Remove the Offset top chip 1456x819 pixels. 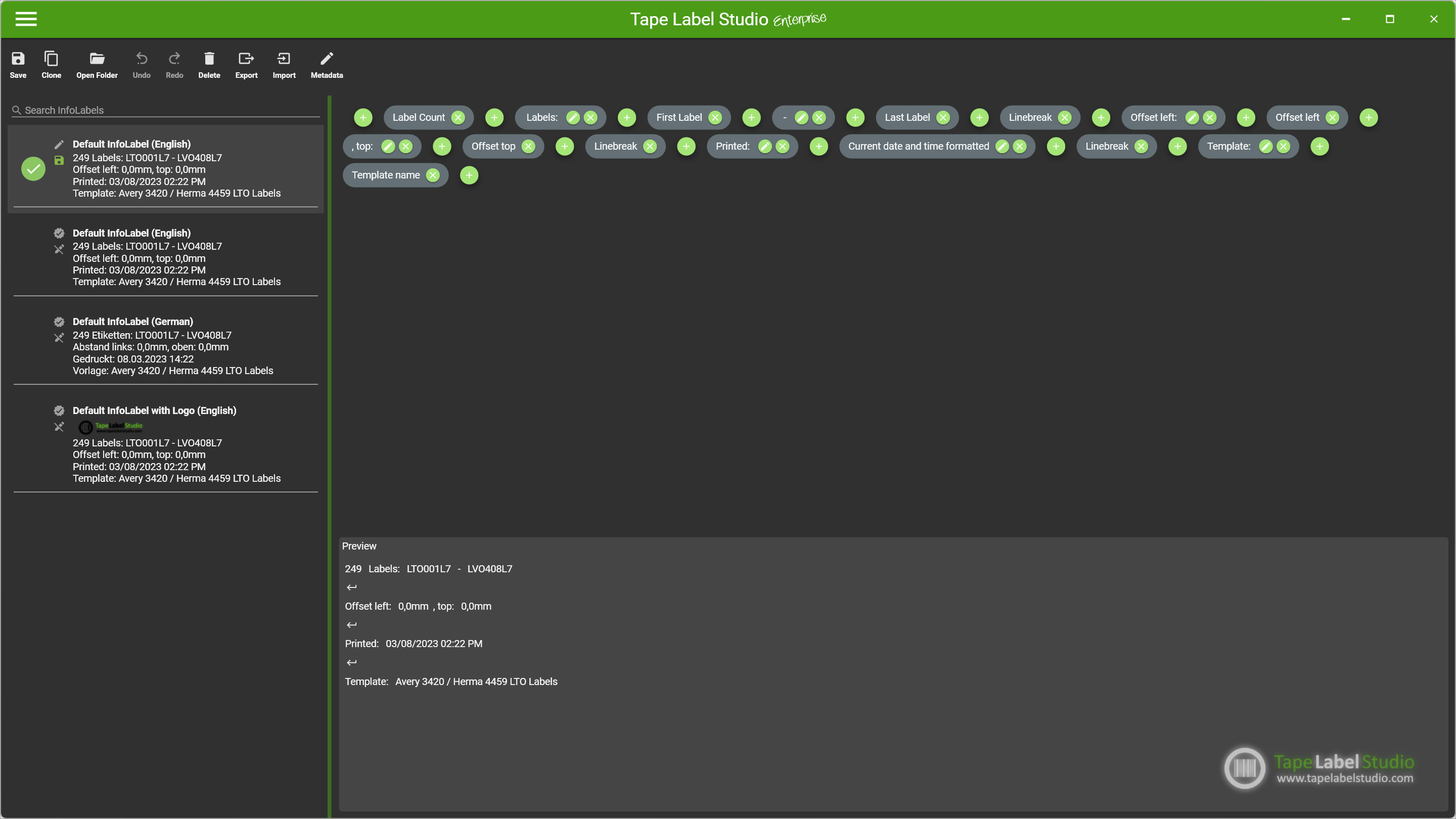528,147
